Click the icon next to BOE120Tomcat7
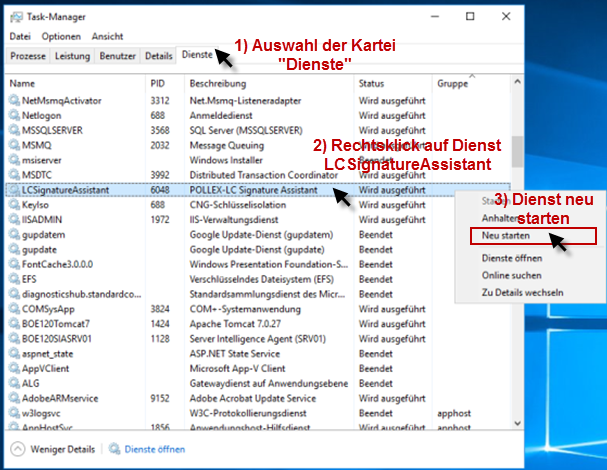This screenshot has height=470, width=607. [14, 324]
